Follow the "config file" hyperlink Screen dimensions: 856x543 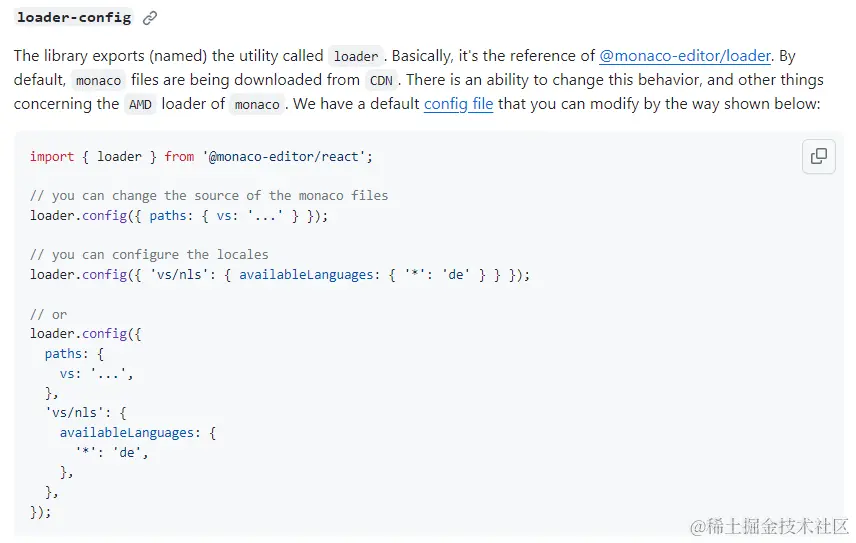(x=459, y=104)
